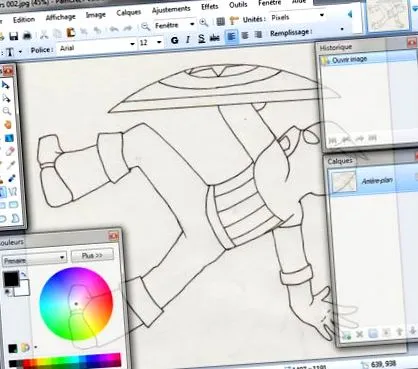Open the Unités Pixels dropdown

tap(322, 15)
